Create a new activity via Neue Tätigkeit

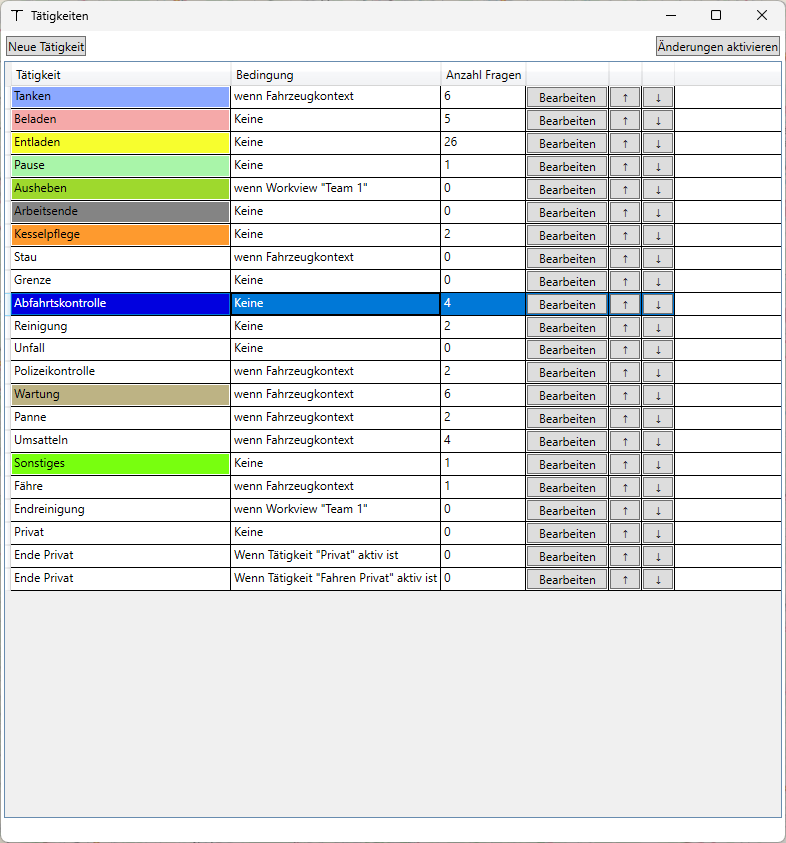tap(46, 47)
